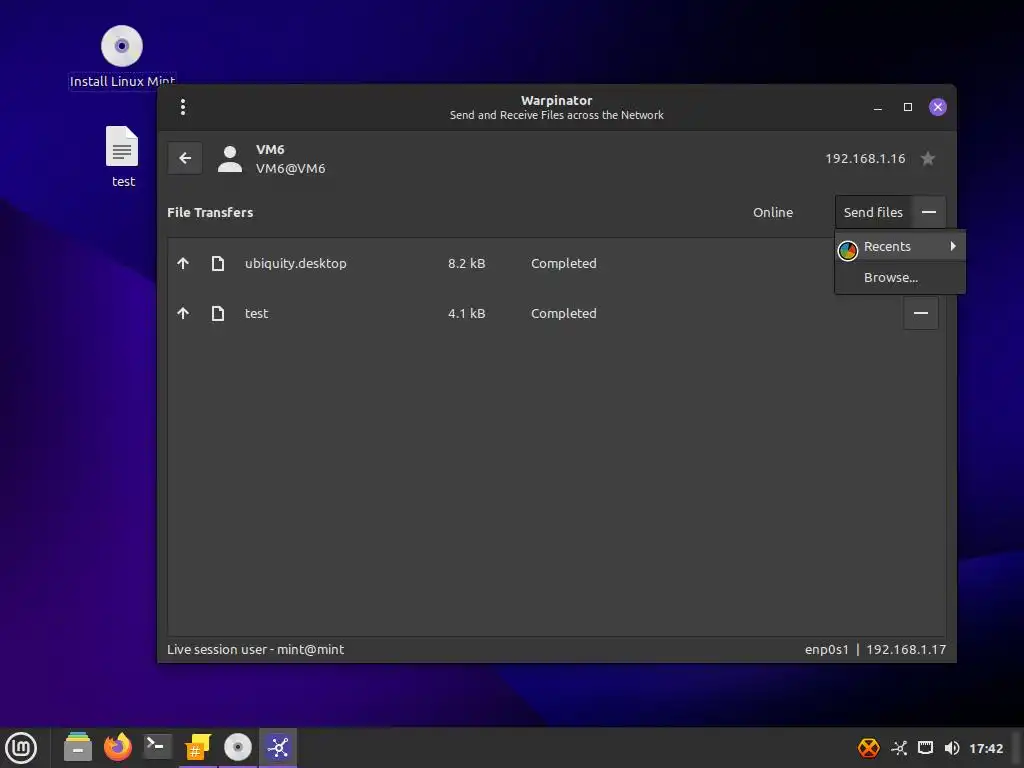The width and height of the screenshot is (1024, 768).
Task: Click the Warpinator panel task button
Action: (x=278, y=747)
